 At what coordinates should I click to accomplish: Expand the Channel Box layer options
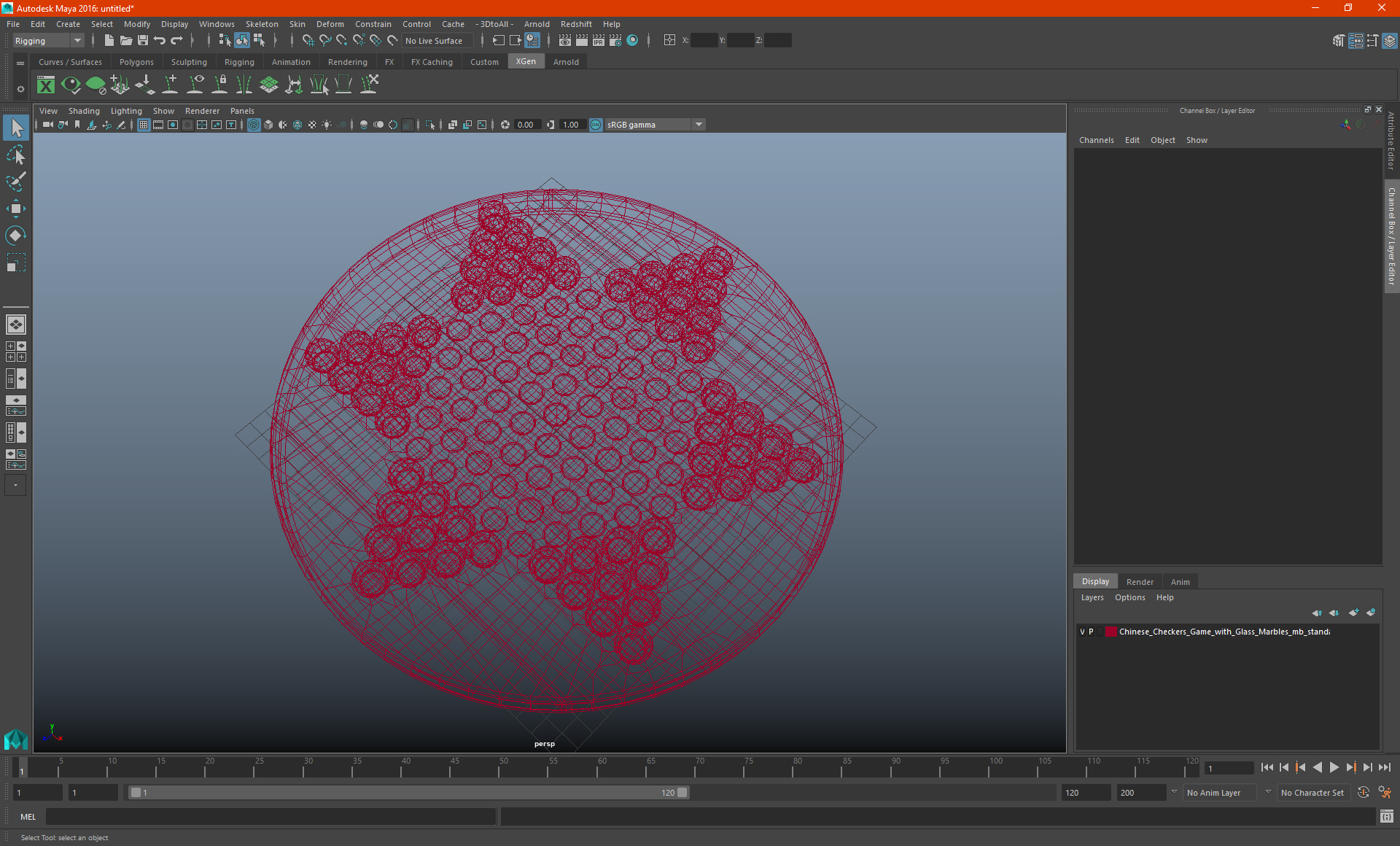tap(1129, 597)
